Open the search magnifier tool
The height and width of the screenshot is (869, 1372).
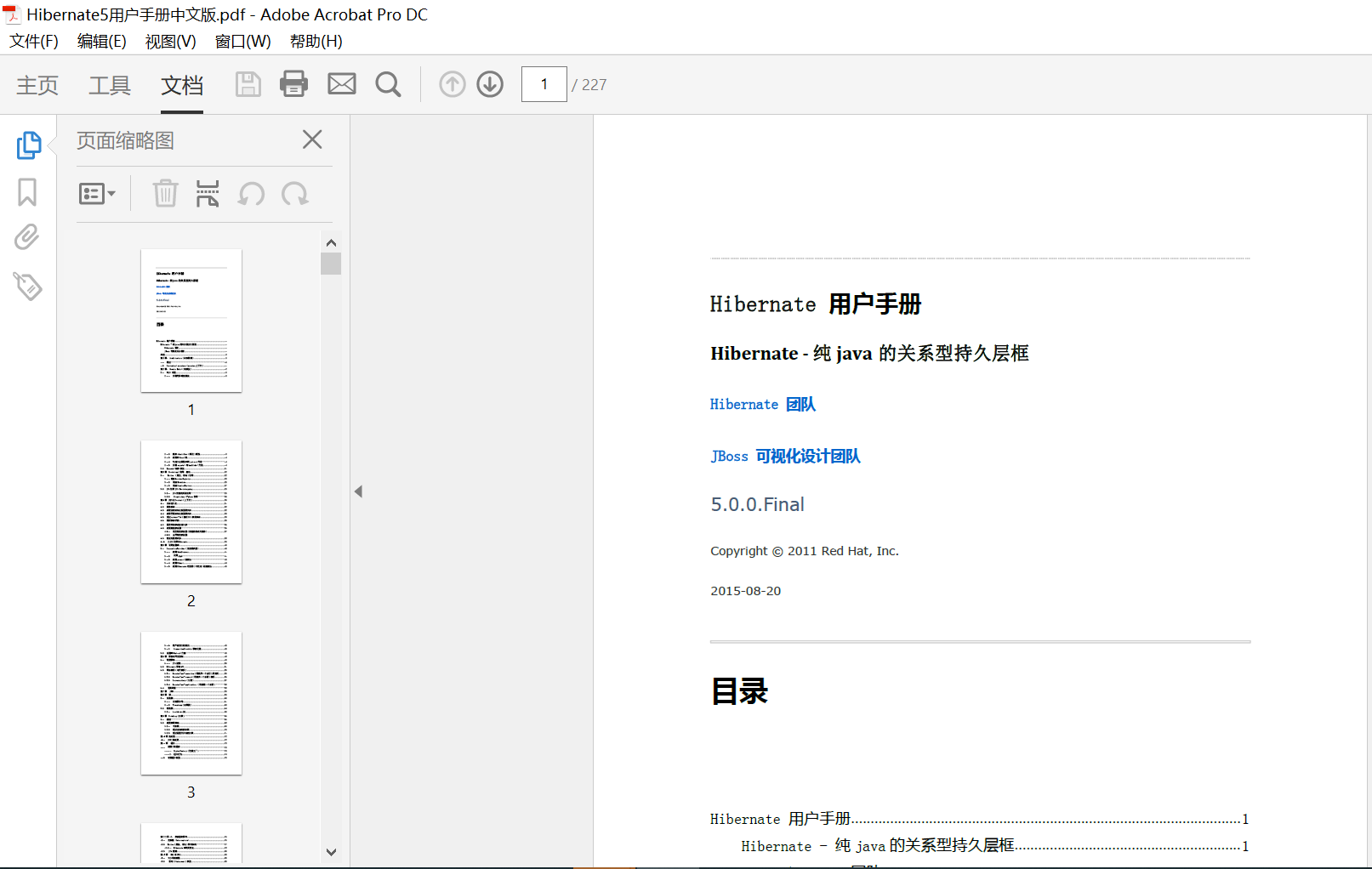(x=388, y=84)
